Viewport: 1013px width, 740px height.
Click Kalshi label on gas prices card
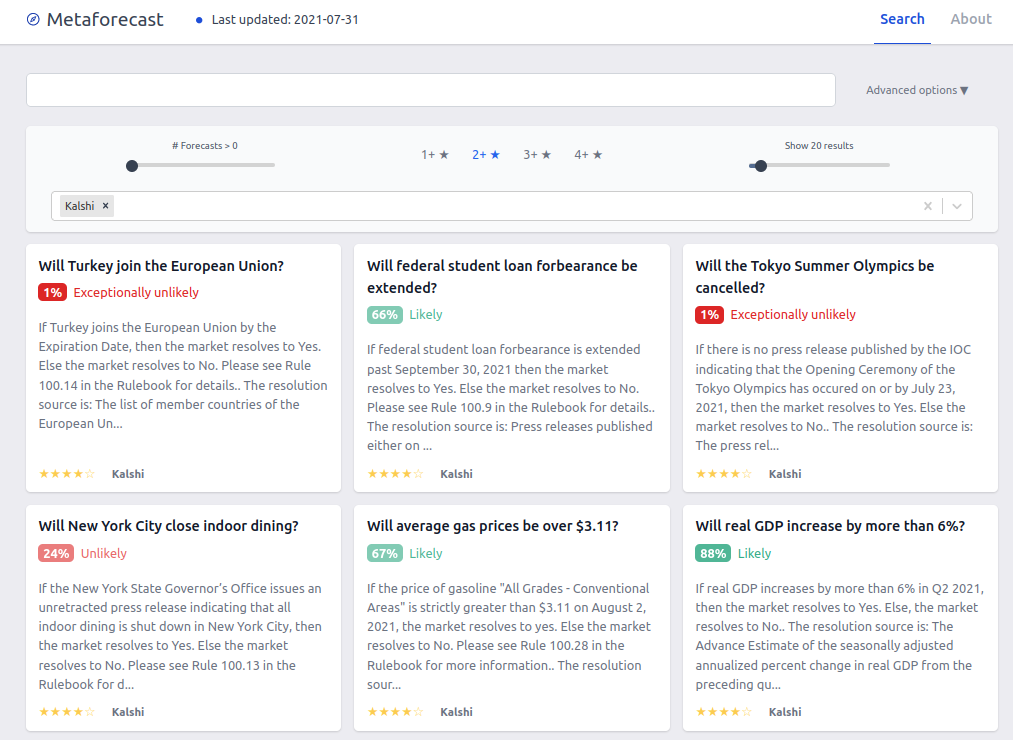coord(456,712)
